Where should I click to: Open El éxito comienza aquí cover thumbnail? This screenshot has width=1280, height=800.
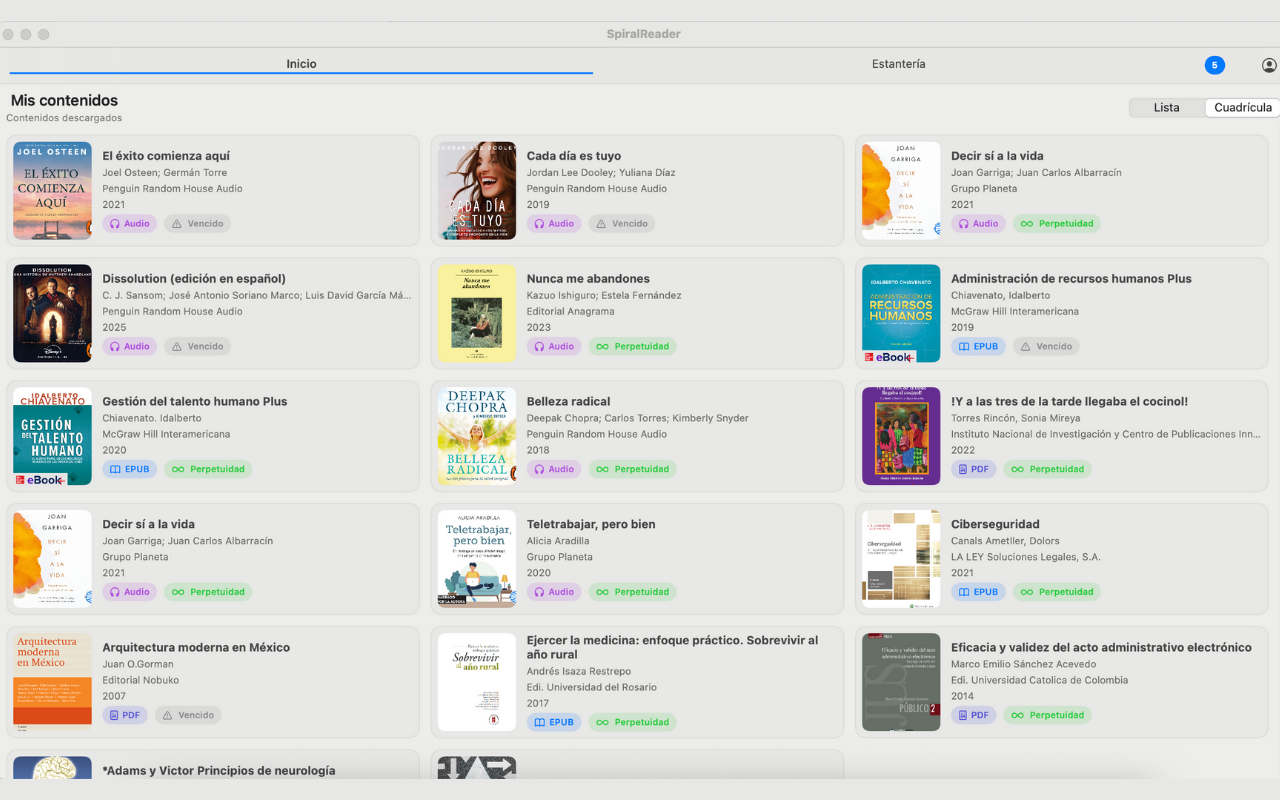52,190
